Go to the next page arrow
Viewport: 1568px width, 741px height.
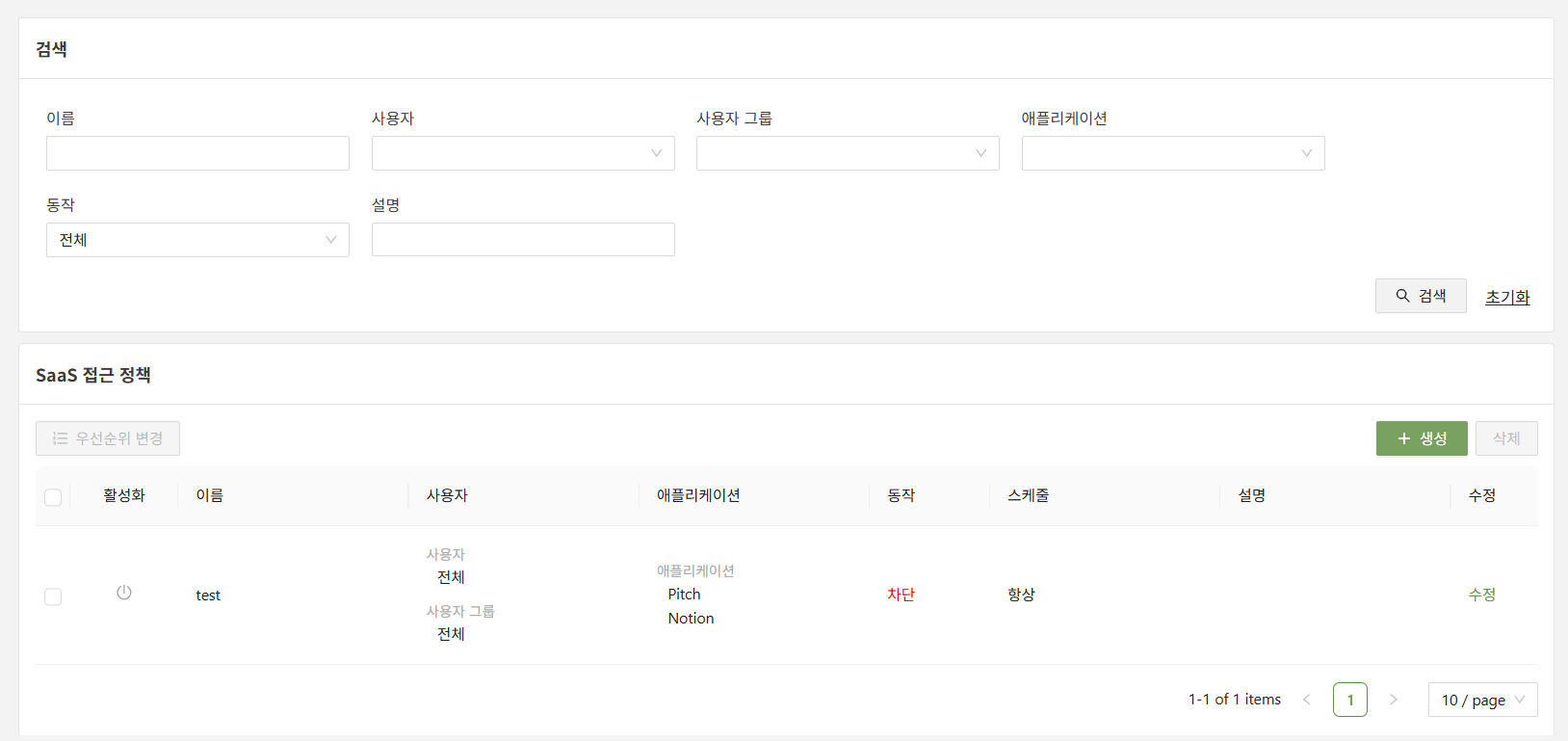(1393, 700)
